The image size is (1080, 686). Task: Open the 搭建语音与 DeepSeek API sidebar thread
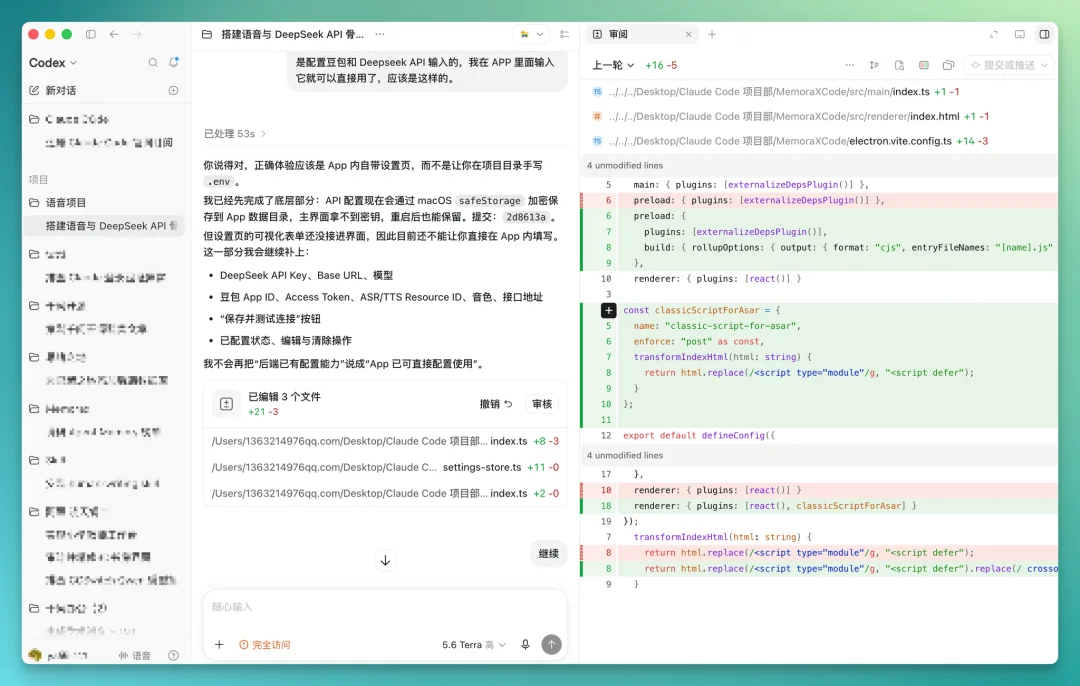105,226
